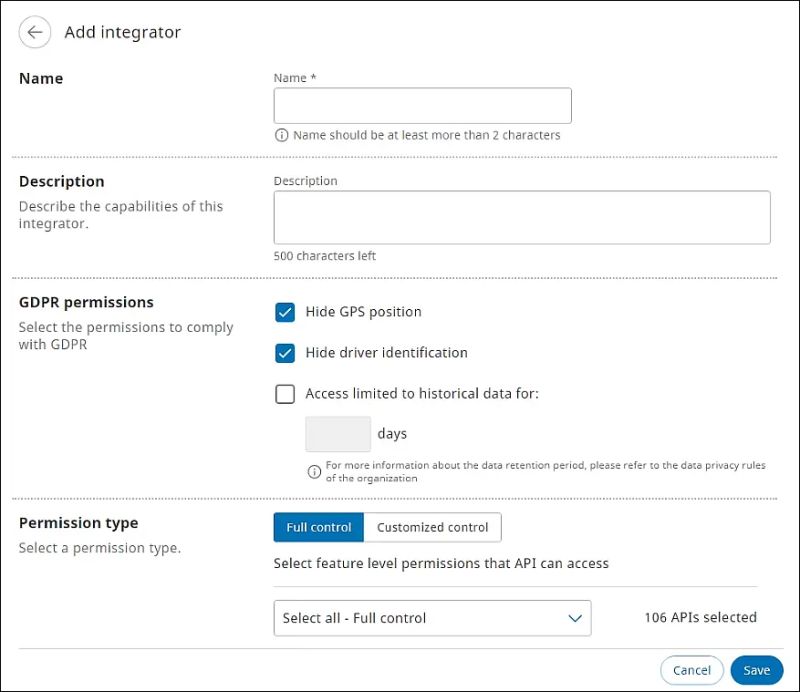Click the Hide GPS position label
Image resolution: width=800 pixels, height=692 pixels.
tap(363, 312)
